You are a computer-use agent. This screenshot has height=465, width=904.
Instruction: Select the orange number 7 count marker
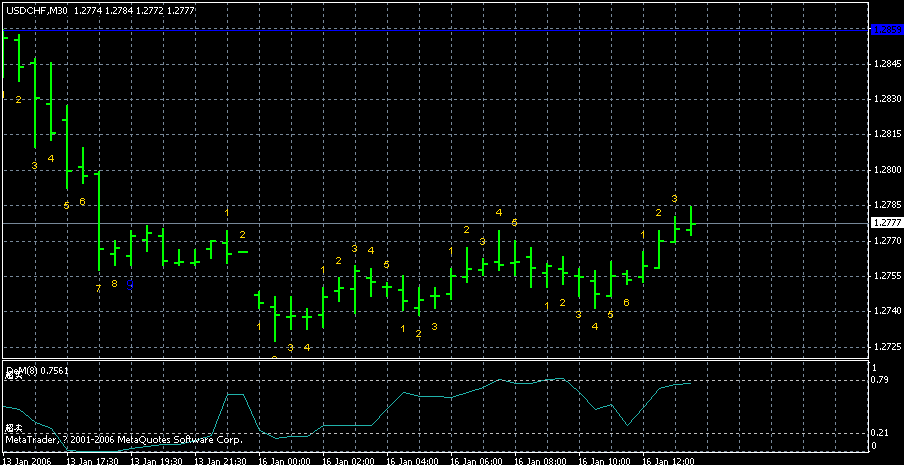pyautogui.click(x=98, y=289)
